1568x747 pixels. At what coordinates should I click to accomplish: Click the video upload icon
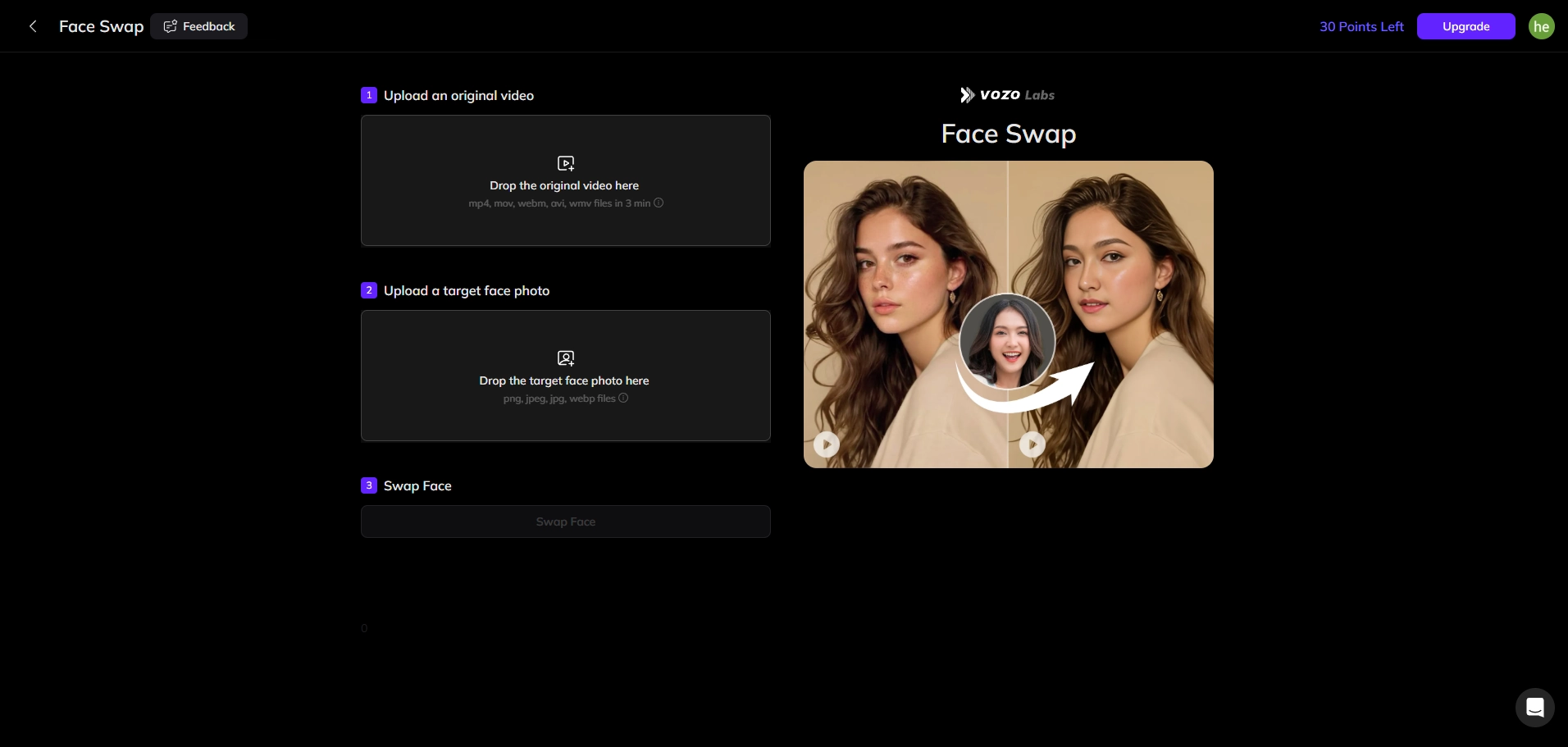point(566,163)
